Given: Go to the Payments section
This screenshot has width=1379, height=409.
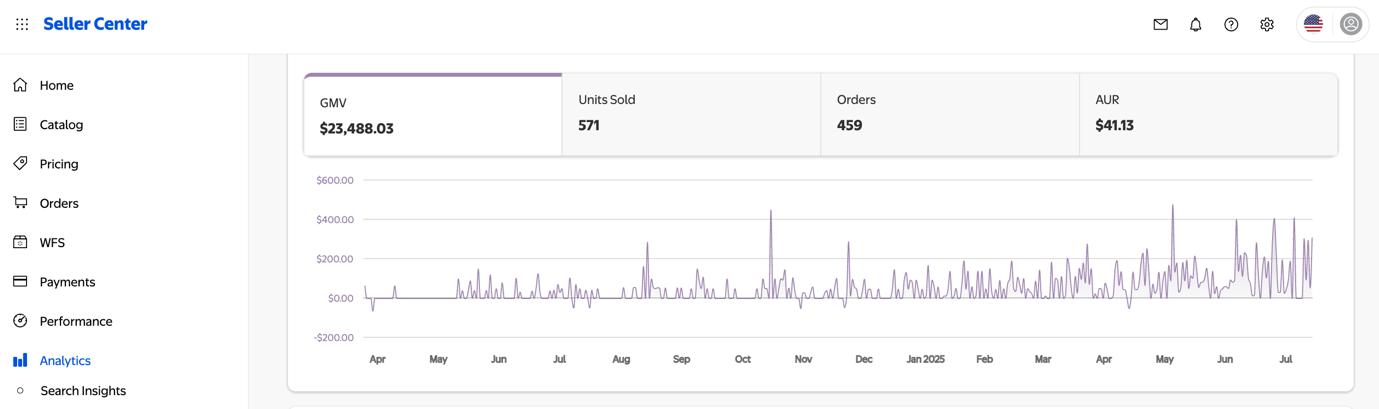Looking at the screenshot, I should click(x=67, y=282).
